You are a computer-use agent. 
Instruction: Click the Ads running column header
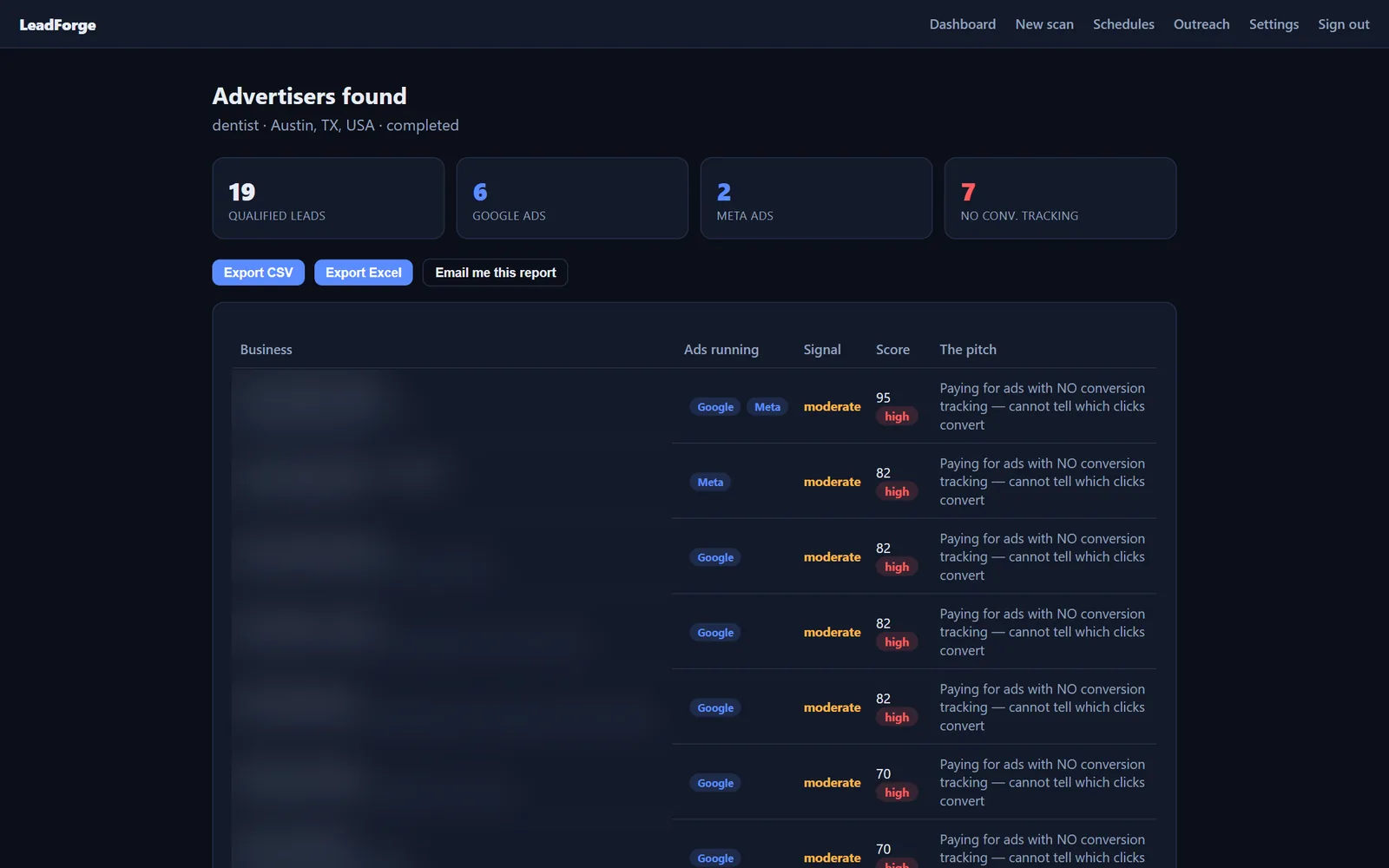(721, 350)
